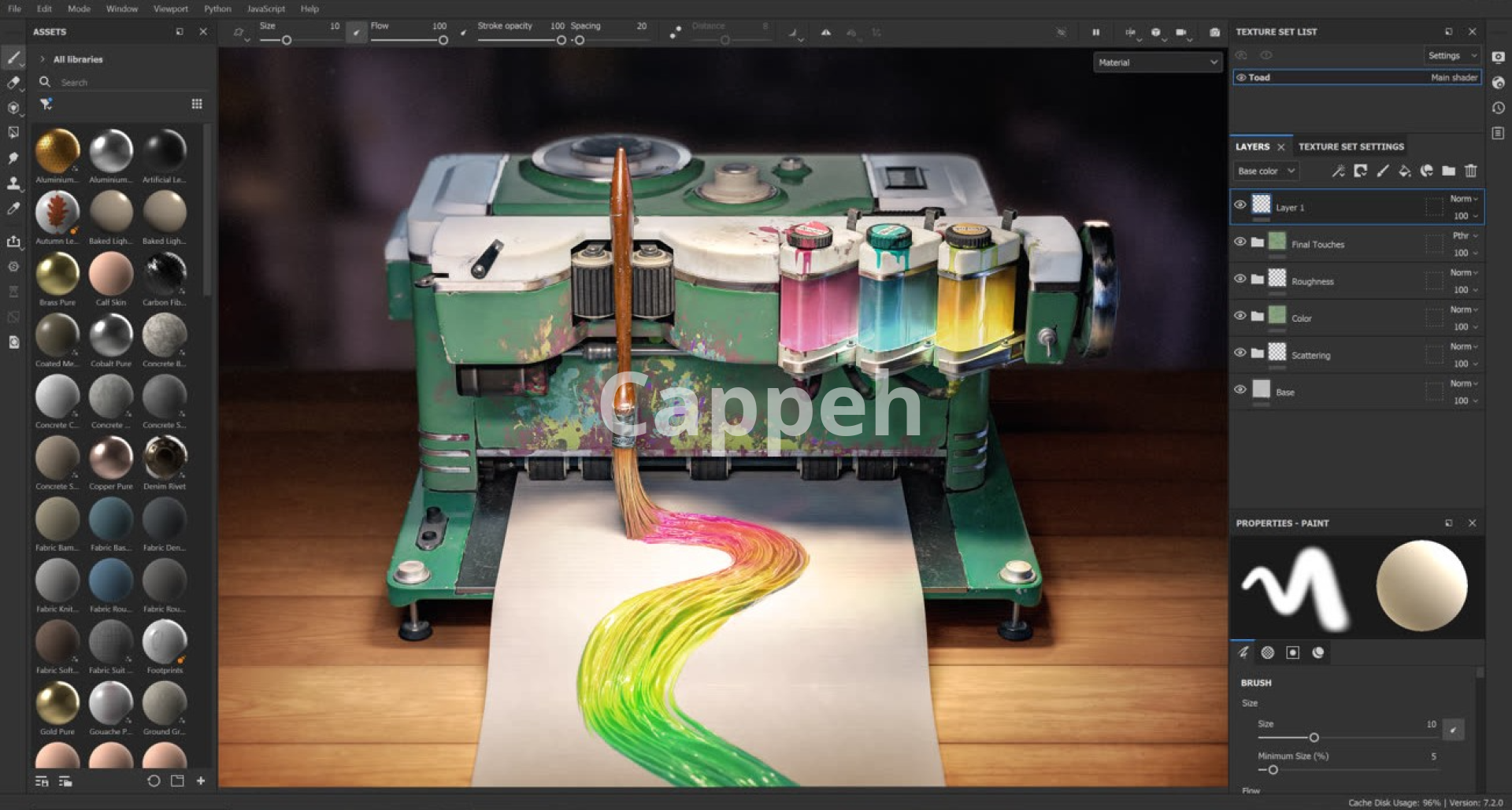
Task: Open the Python menu
Action: 217,9
